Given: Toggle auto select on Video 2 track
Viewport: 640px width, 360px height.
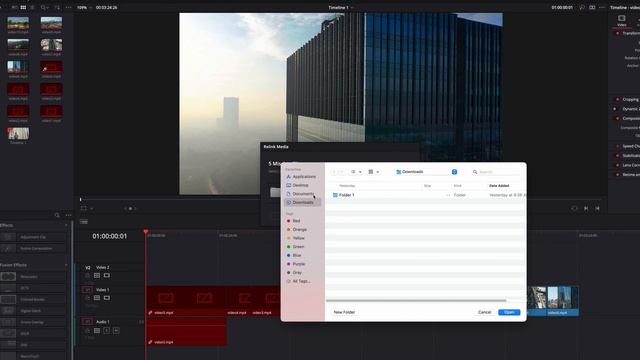Looking at the screenshot, I should [x=97, y=276].
